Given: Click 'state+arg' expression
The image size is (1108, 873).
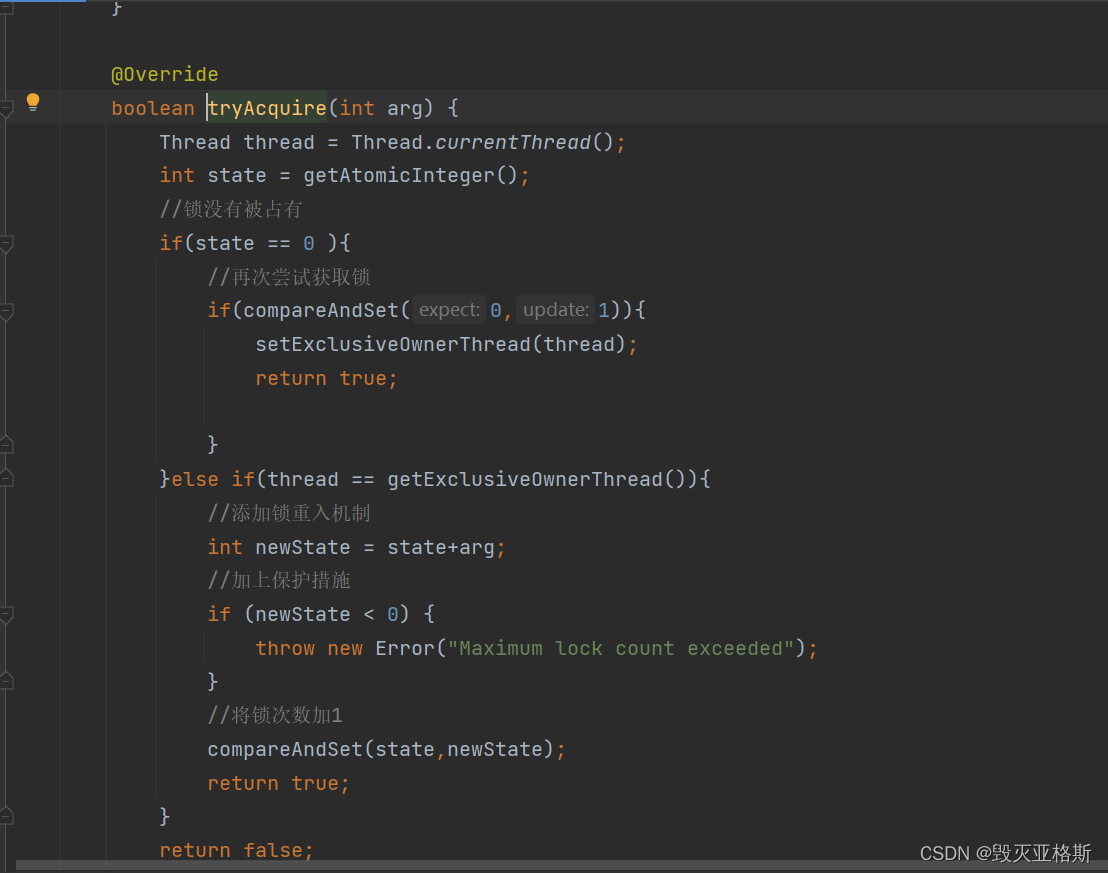Looking at the screenshot, I should 440,547.
